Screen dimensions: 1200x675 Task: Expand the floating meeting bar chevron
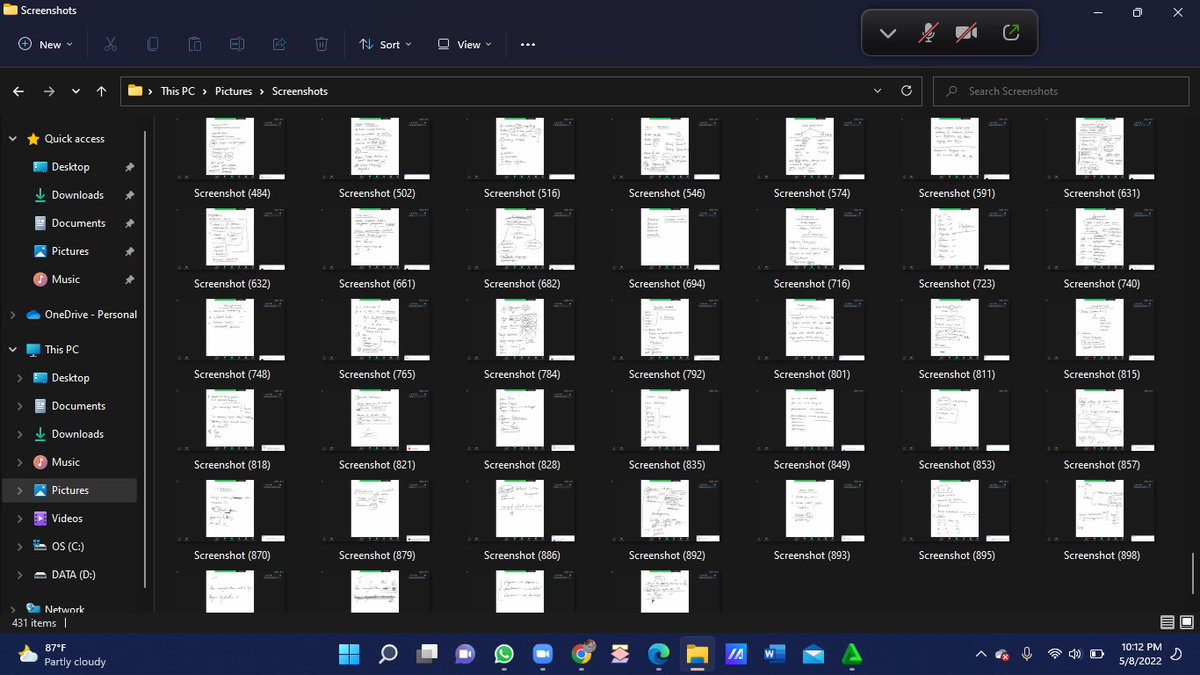tap(888, 33)
